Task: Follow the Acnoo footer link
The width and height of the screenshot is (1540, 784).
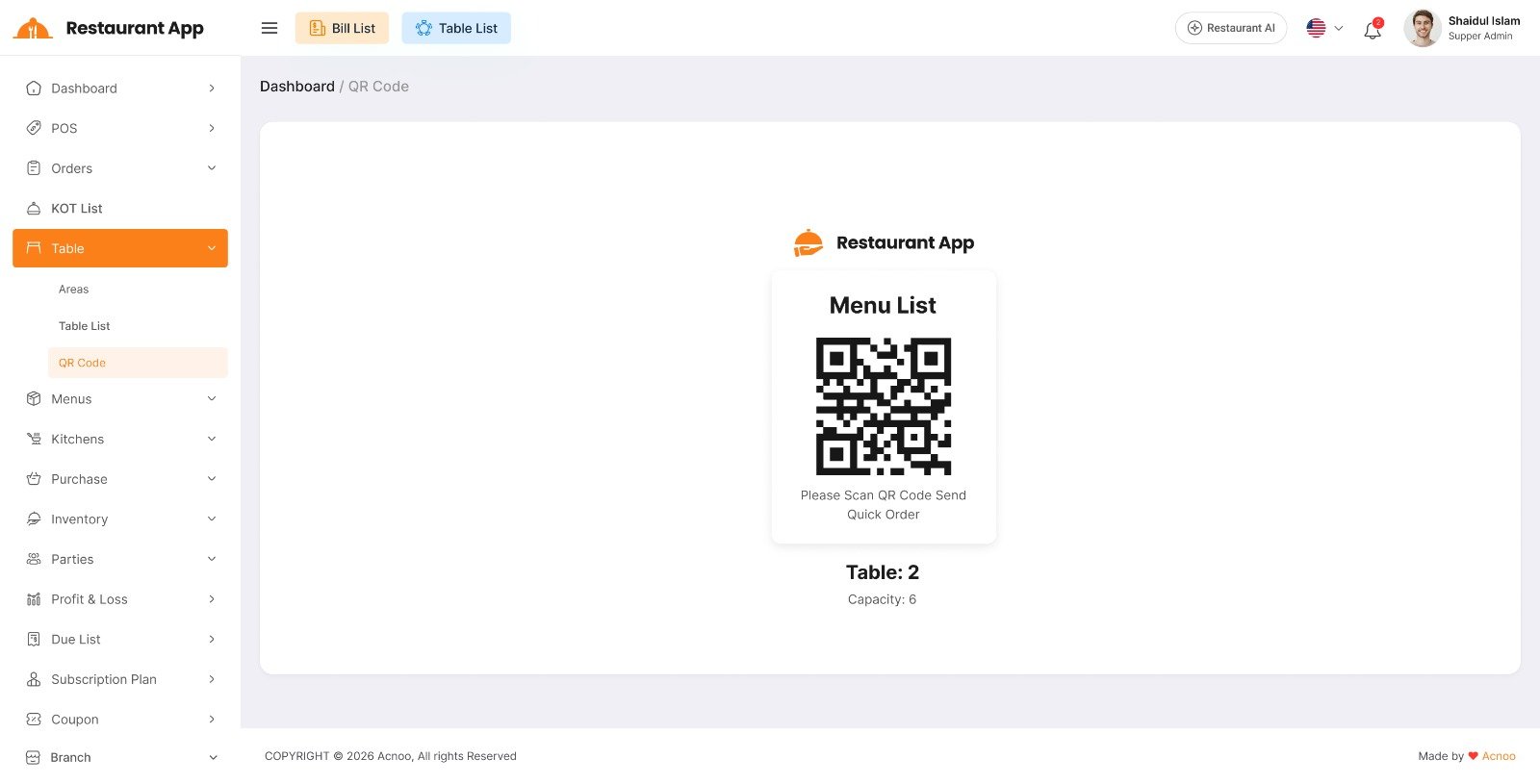Action: (x=1499, y=756)
